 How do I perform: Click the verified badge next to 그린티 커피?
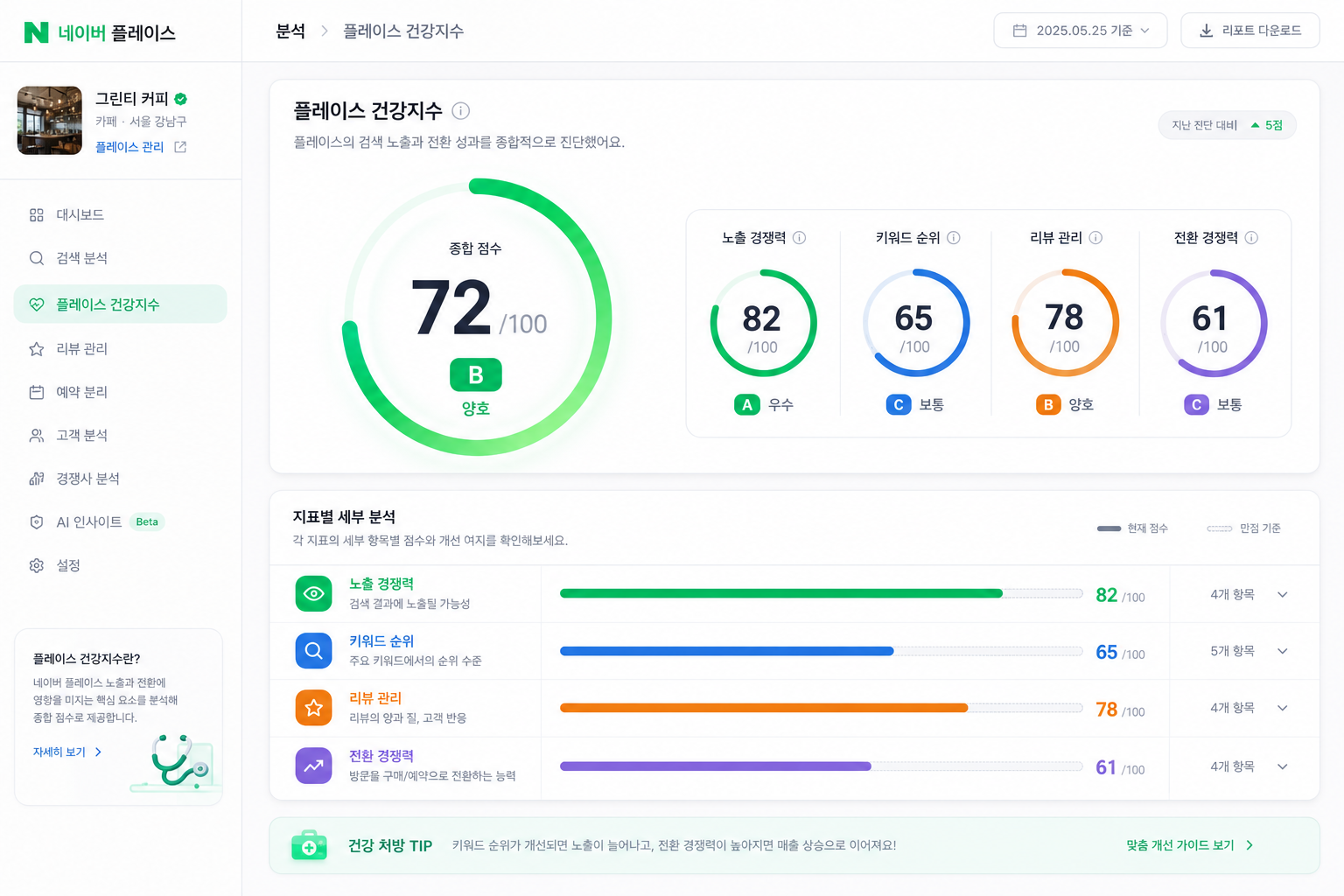[181, 99]
